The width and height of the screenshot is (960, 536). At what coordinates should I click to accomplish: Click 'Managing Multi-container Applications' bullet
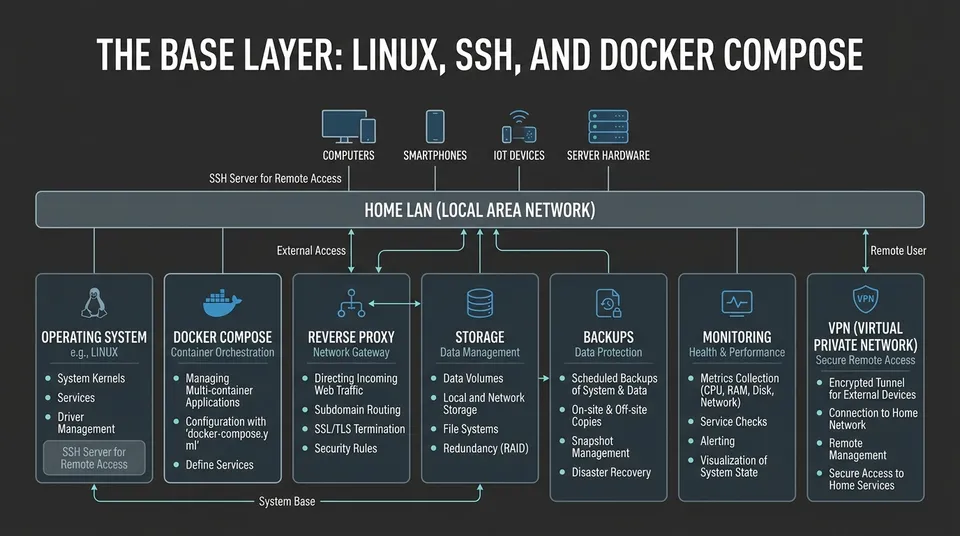(x=219, y=390)
